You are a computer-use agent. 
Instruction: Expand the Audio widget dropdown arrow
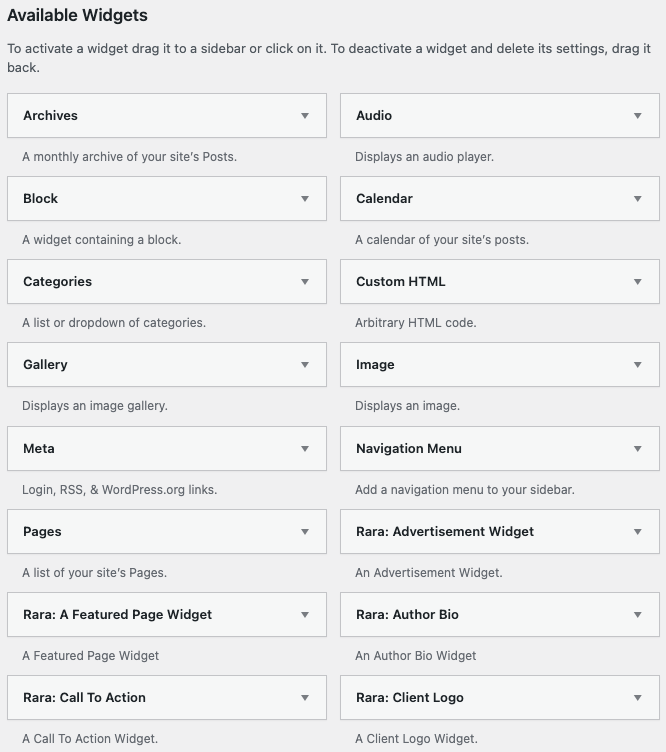click(638, 116)
